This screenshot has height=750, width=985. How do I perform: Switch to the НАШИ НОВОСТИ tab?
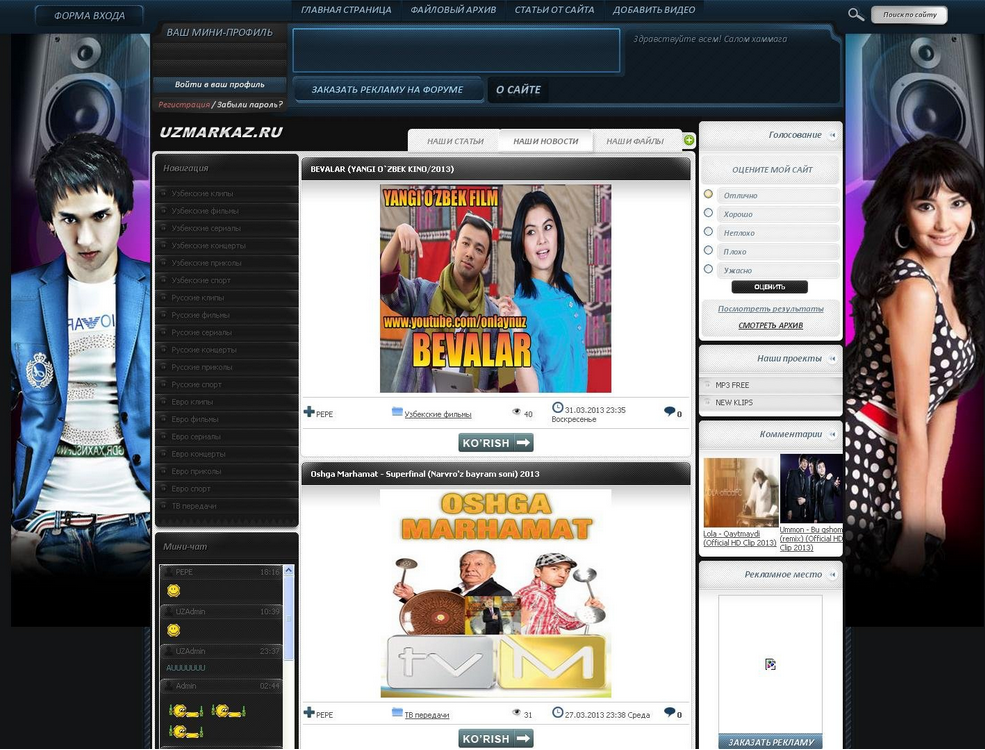coord(545,141)
